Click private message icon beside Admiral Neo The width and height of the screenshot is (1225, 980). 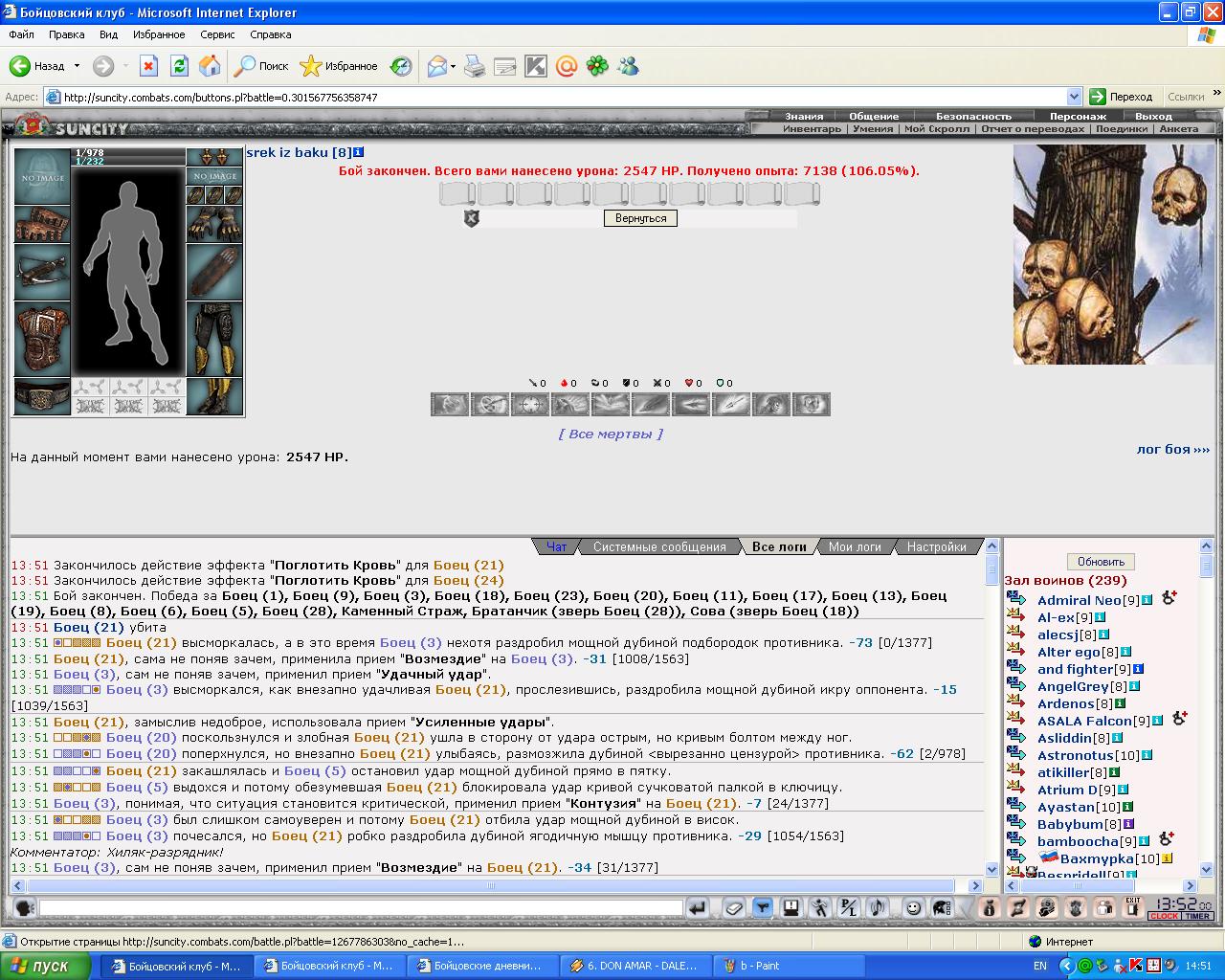(1016, 600)
